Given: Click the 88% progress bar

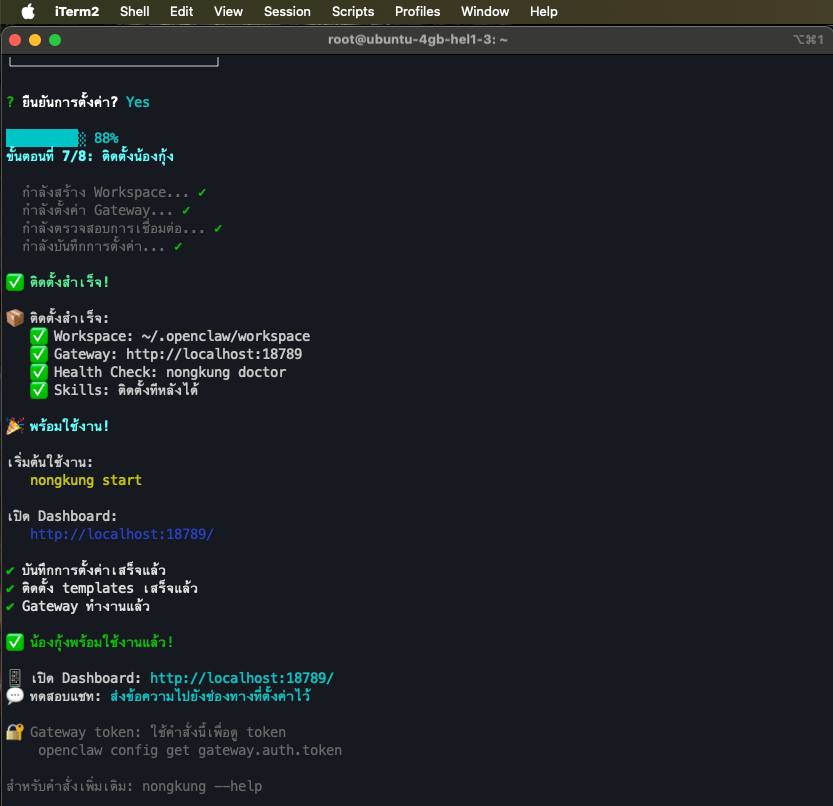Looking at the screenshot, I should tap(46, 138).
